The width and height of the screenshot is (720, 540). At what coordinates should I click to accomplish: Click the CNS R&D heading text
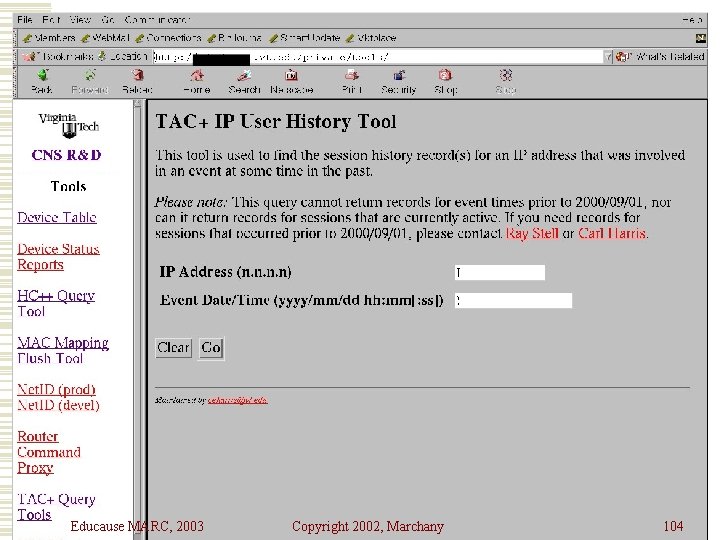coord(67,155)
